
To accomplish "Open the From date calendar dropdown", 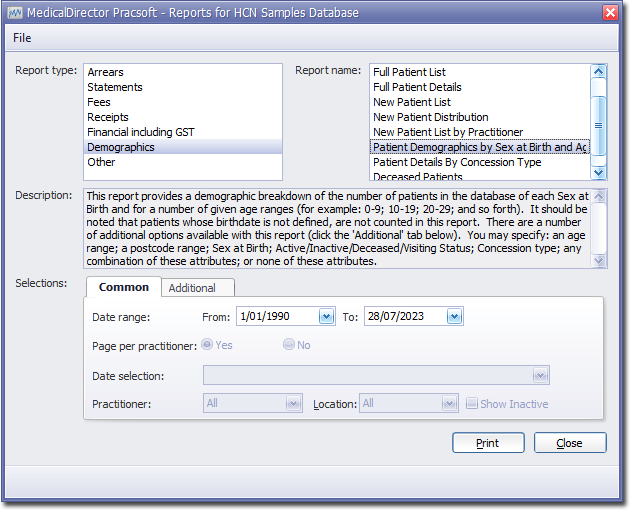I will click(x=326, y=317).
